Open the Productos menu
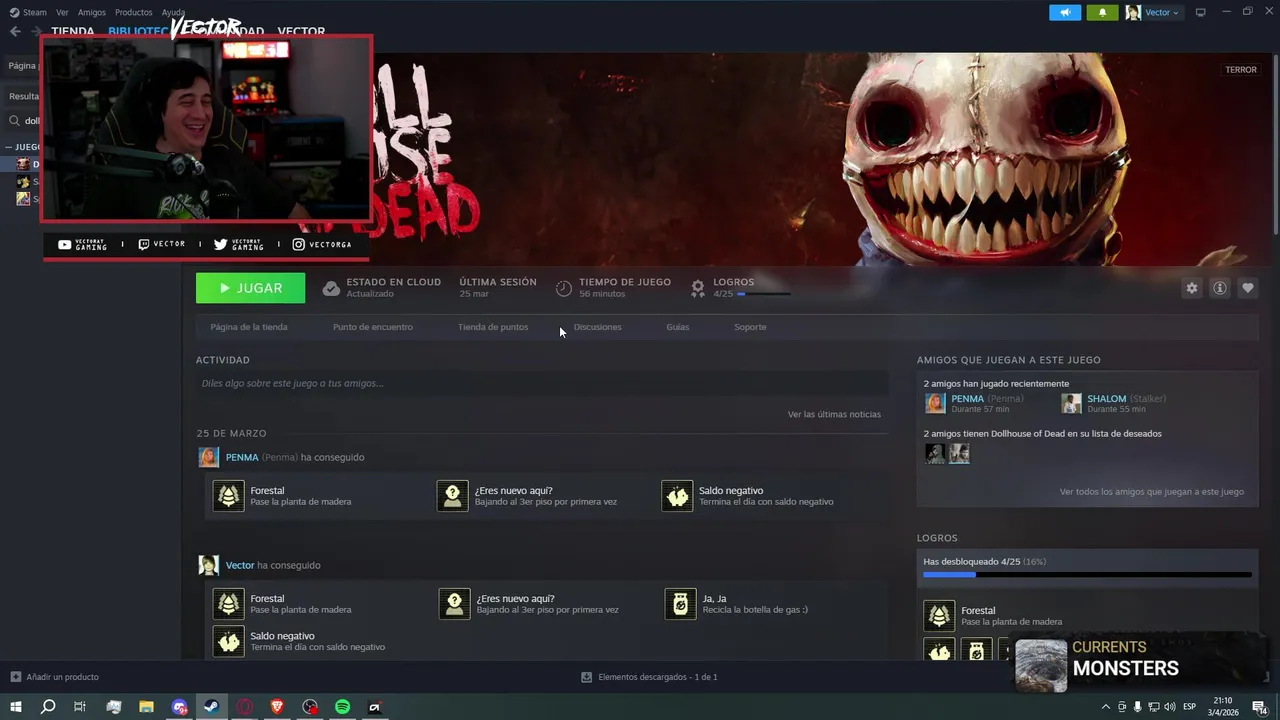 click(x=133, y=12)
